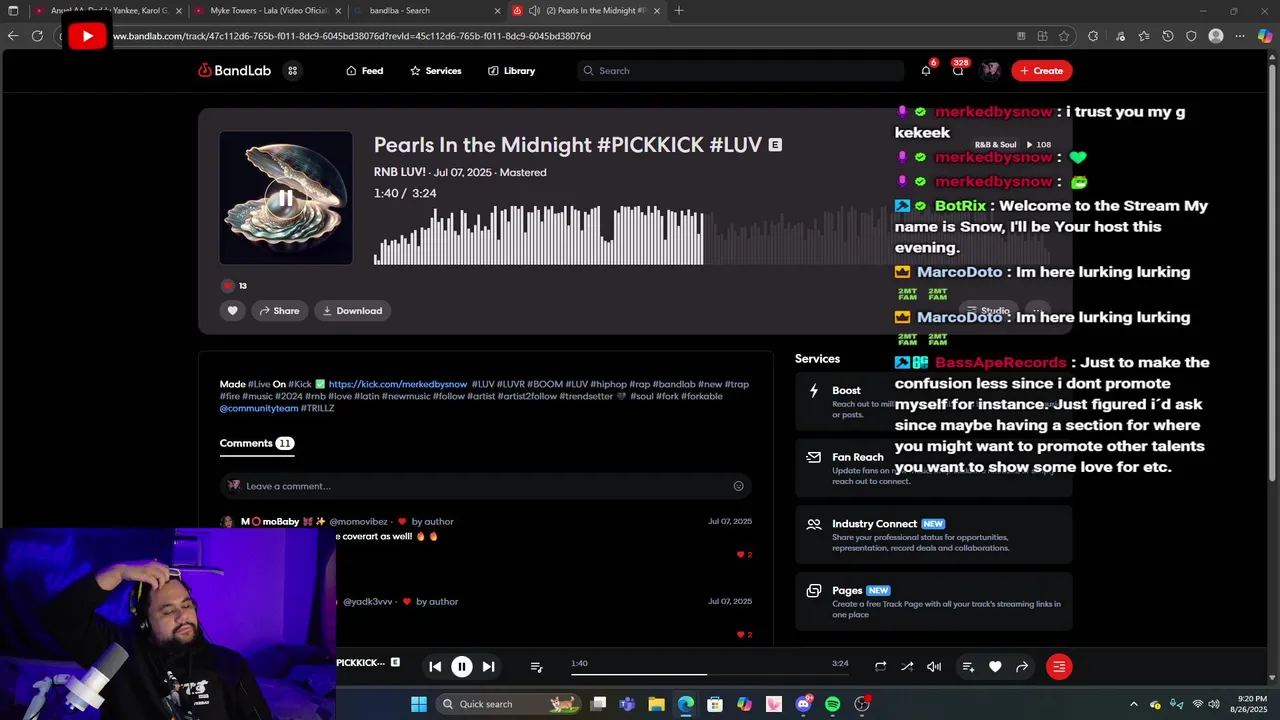Focus the BandLab search field
The image size is (1280, 720).
point(740,71)
